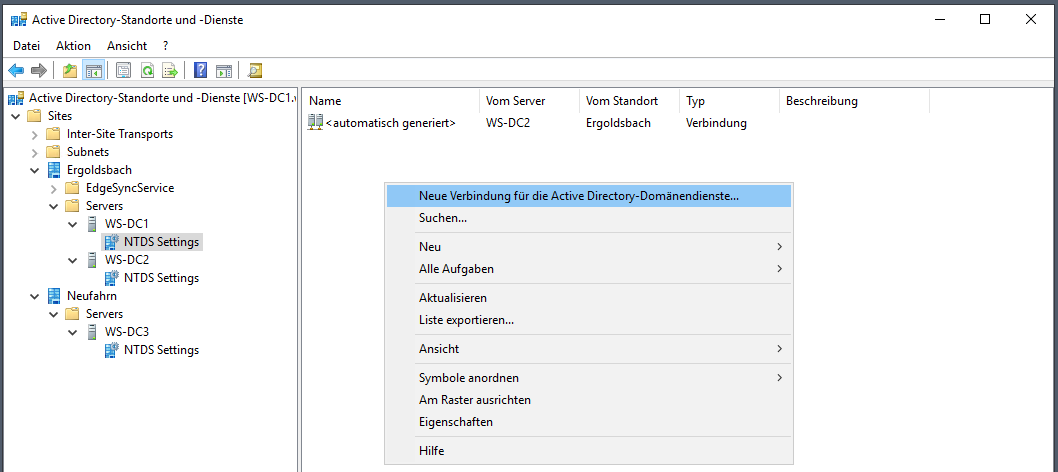Maximize the window
Viewport: 1058px width, 472px height.
coord(984,20)
